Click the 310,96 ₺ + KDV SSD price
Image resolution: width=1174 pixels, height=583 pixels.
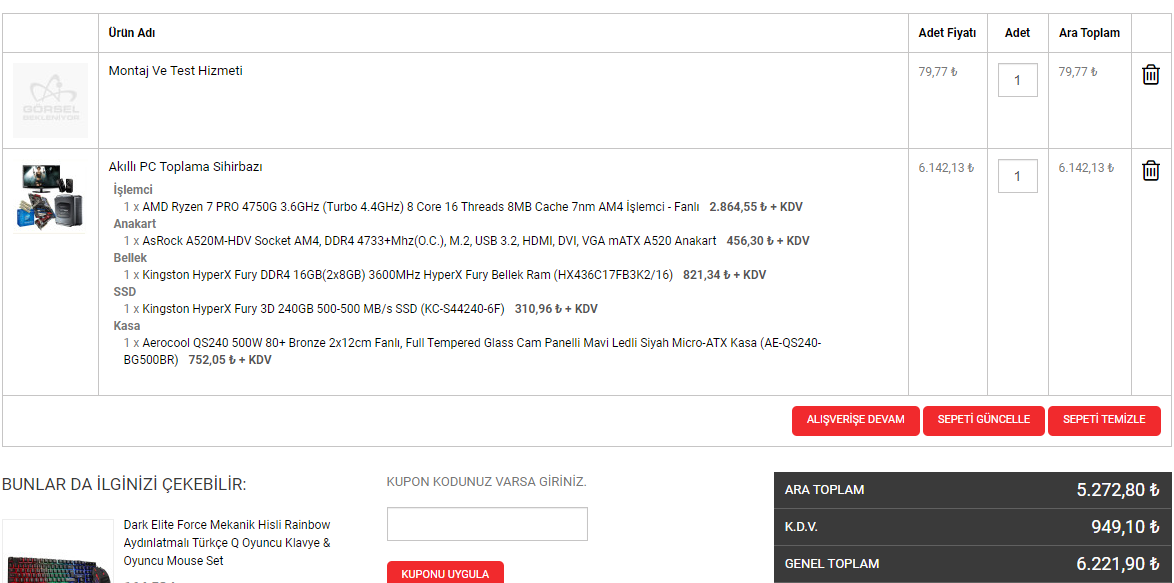pyautogui.click(x=556, y=308)
